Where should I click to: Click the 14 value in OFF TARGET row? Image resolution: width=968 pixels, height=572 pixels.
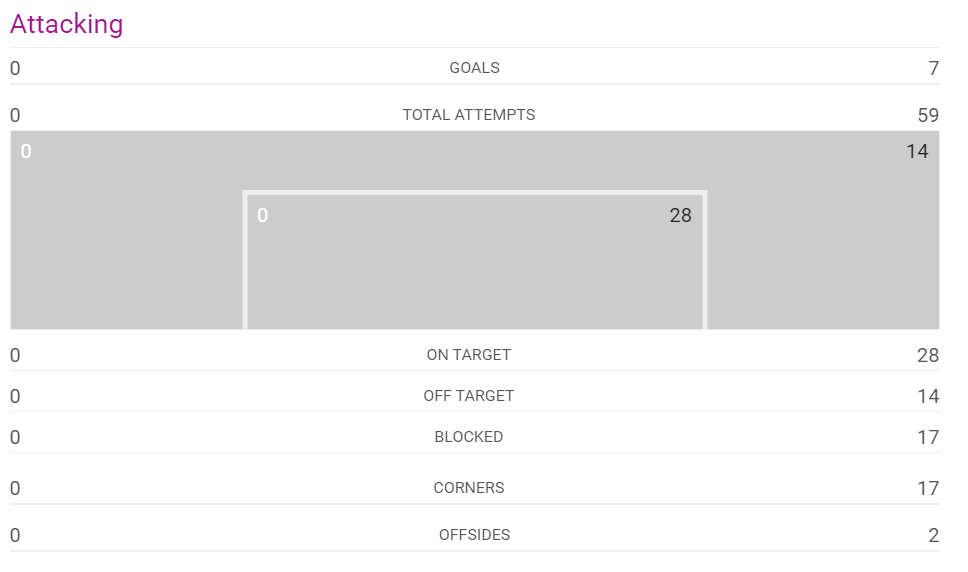(x=927, y=396)
